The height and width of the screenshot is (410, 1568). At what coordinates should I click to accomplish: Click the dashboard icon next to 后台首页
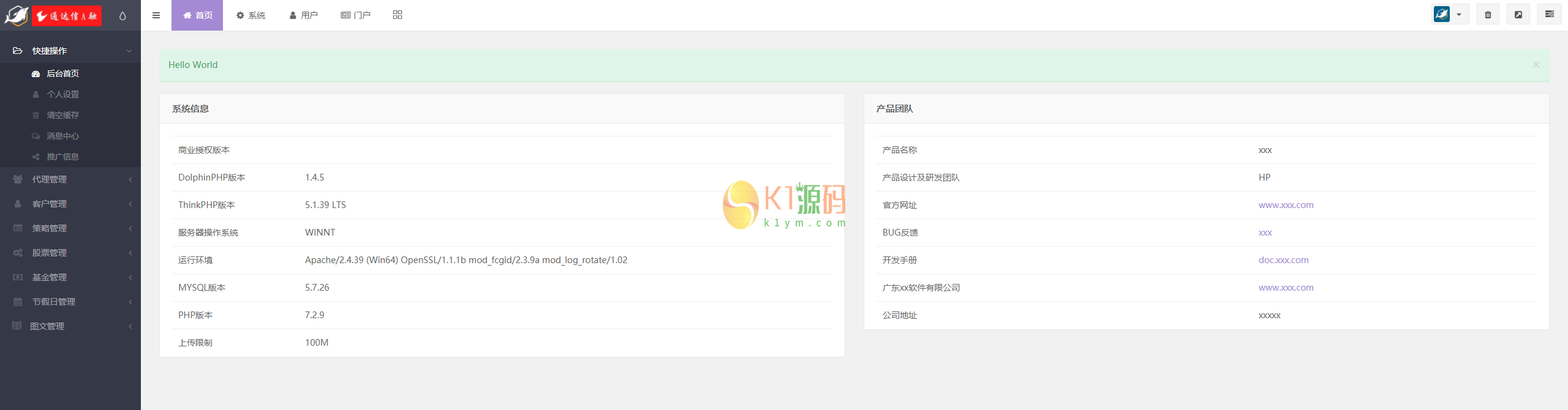coord(36,73)
